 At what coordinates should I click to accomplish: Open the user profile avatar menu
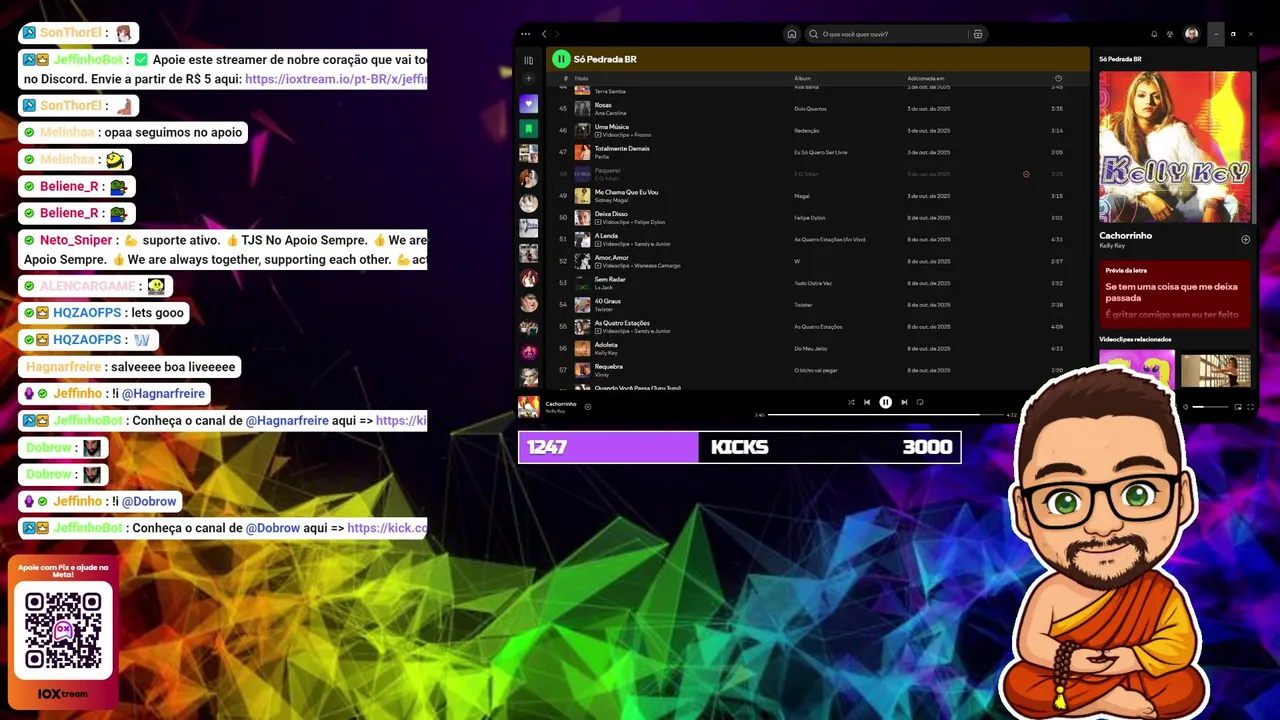(x=1191, y=34)
